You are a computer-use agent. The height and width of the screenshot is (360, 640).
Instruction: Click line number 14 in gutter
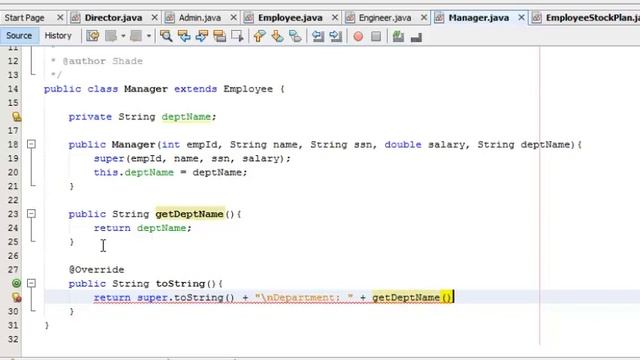click(x=13, y=89)
